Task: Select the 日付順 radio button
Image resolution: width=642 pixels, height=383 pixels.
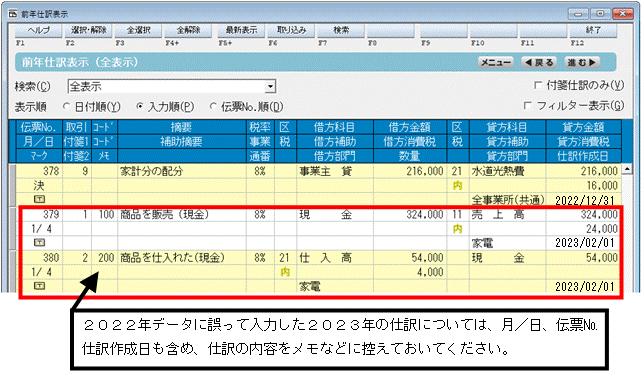Action: [66, 107]
